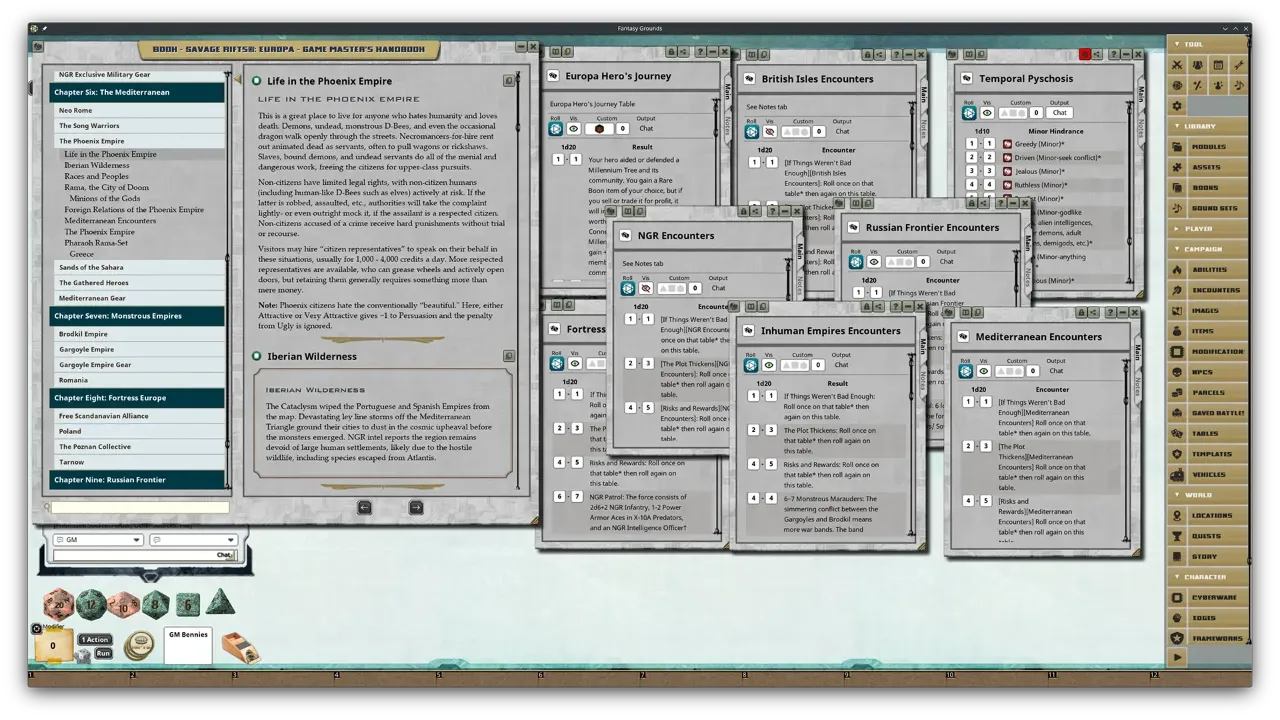Open the GM speaker dropdown

tap(97, 540)
